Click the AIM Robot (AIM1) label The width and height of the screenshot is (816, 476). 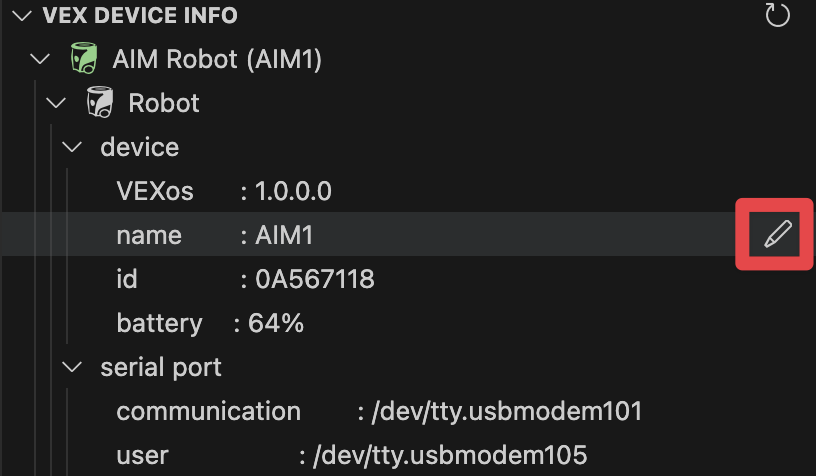pyautogui.click(x=217, y=60)
